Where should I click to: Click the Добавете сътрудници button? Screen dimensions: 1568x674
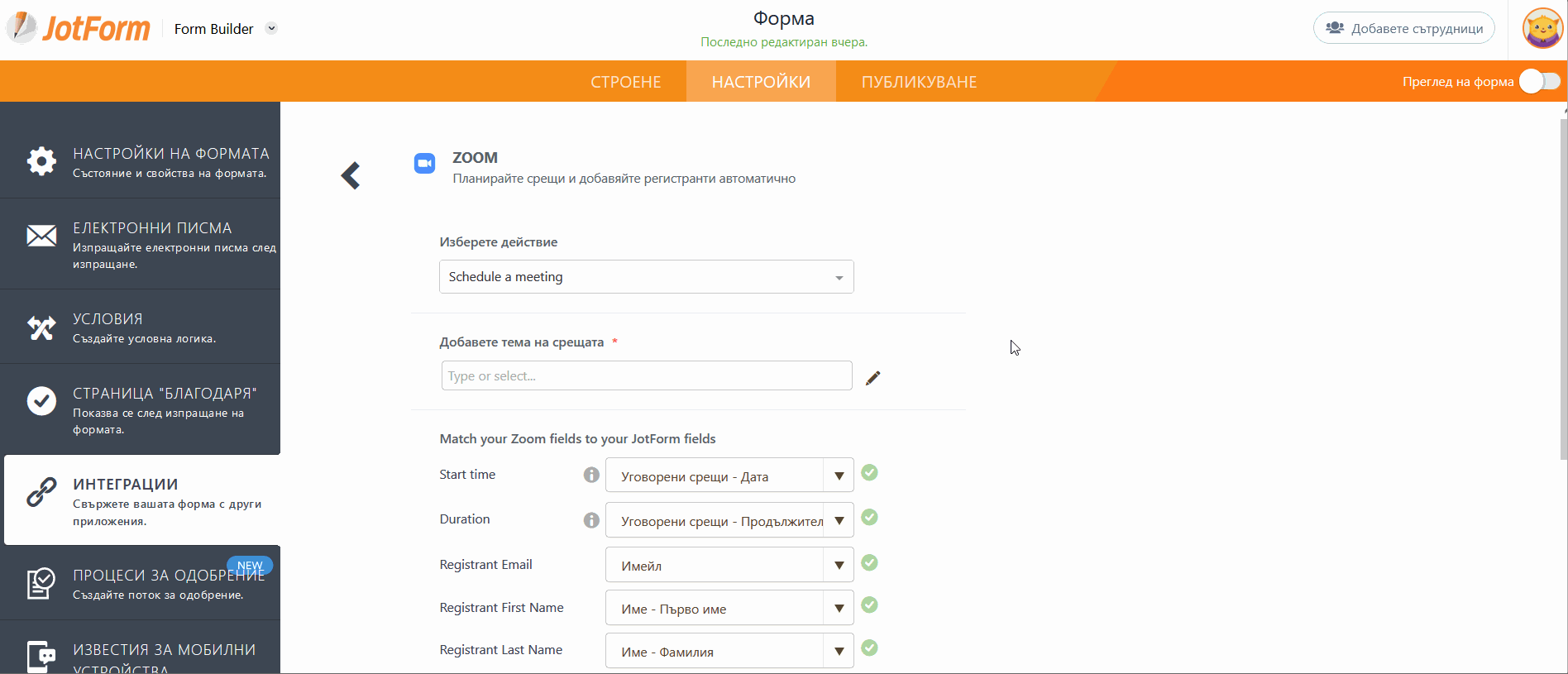tap(1403, 28)
